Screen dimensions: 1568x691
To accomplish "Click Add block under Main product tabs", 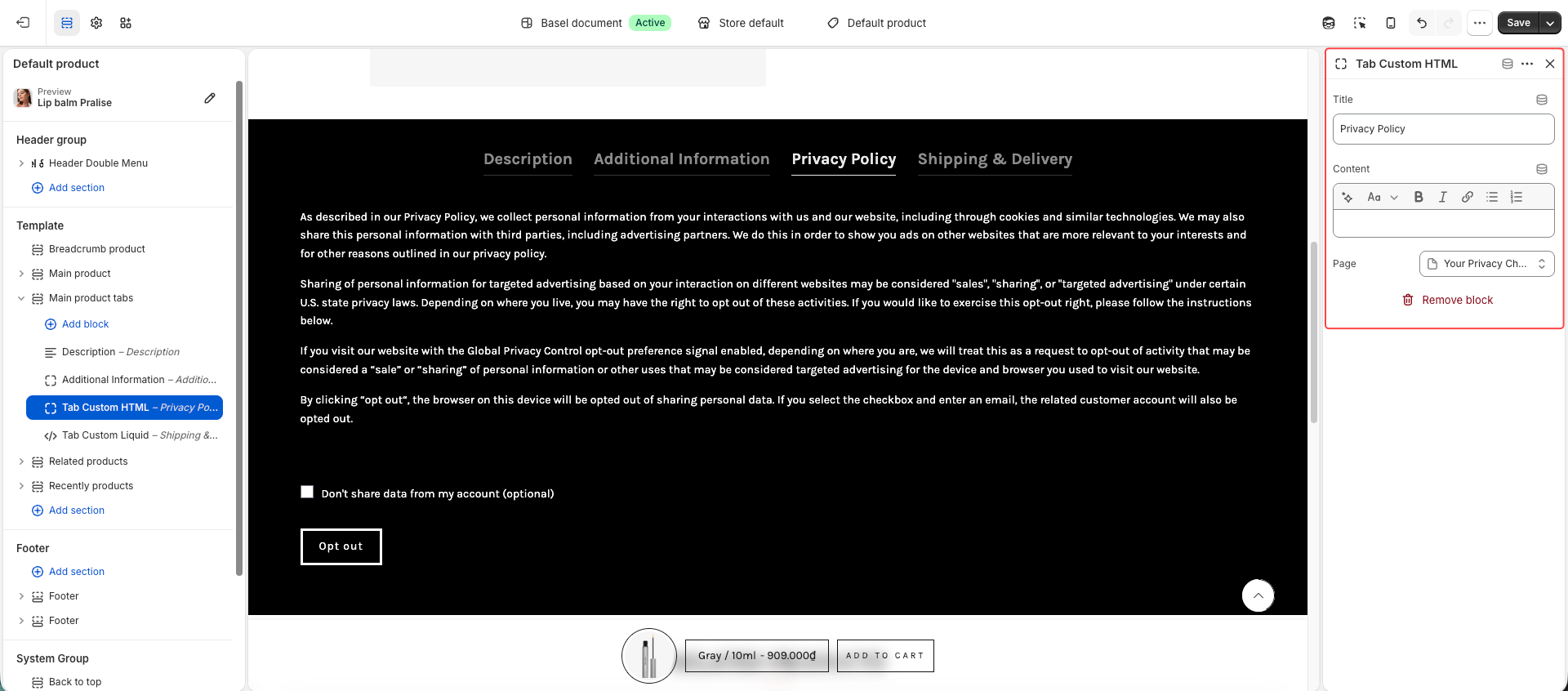I will click(77, 324).
